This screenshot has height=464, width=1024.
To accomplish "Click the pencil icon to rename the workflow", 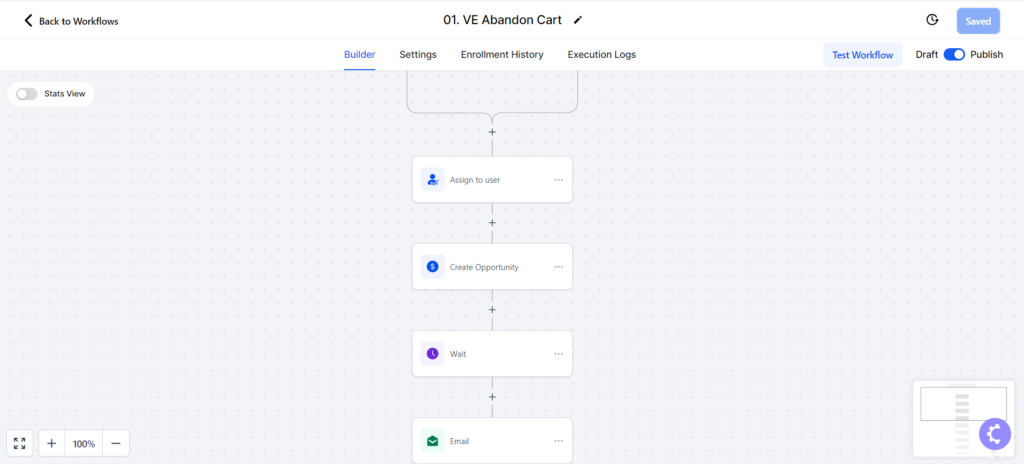I will point(577,20).
